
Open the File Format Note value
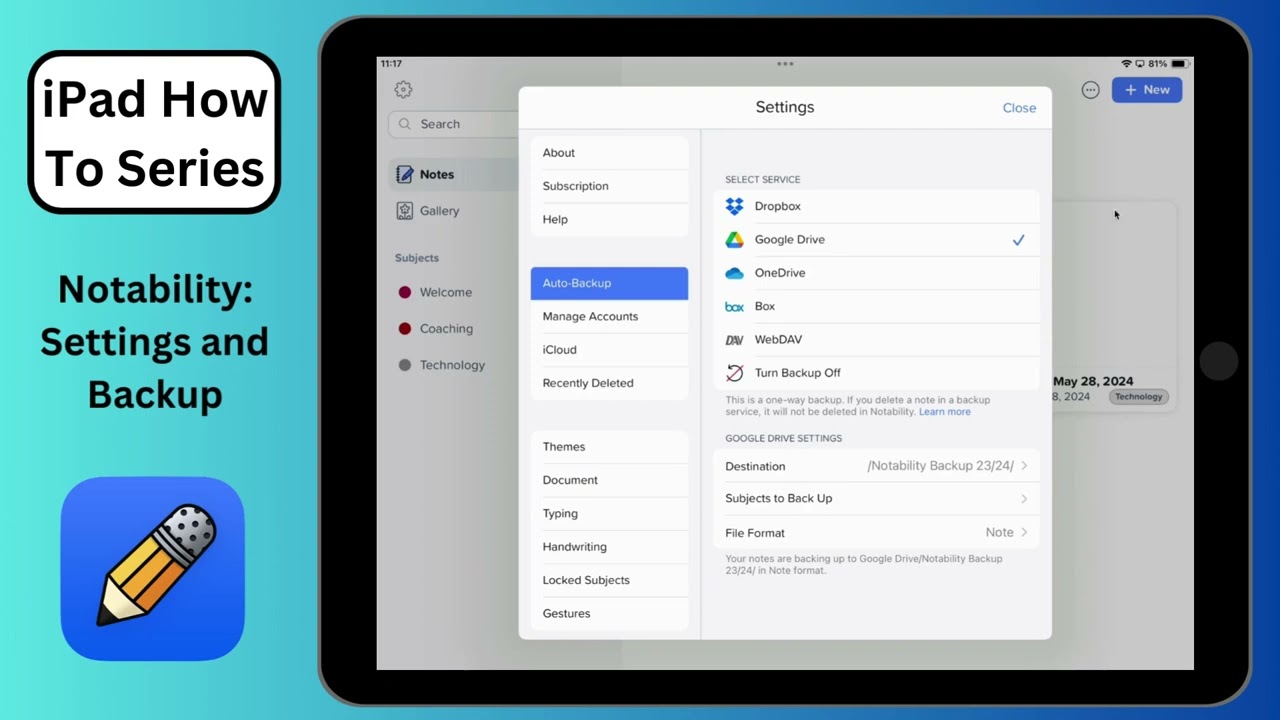[x=999, y=533]
